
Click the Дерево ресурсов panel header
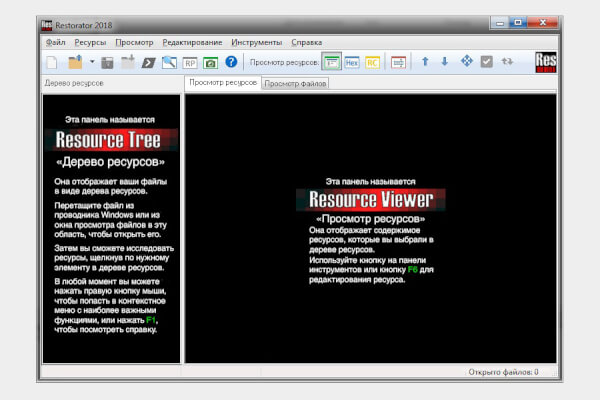click(x=74, y=83)
